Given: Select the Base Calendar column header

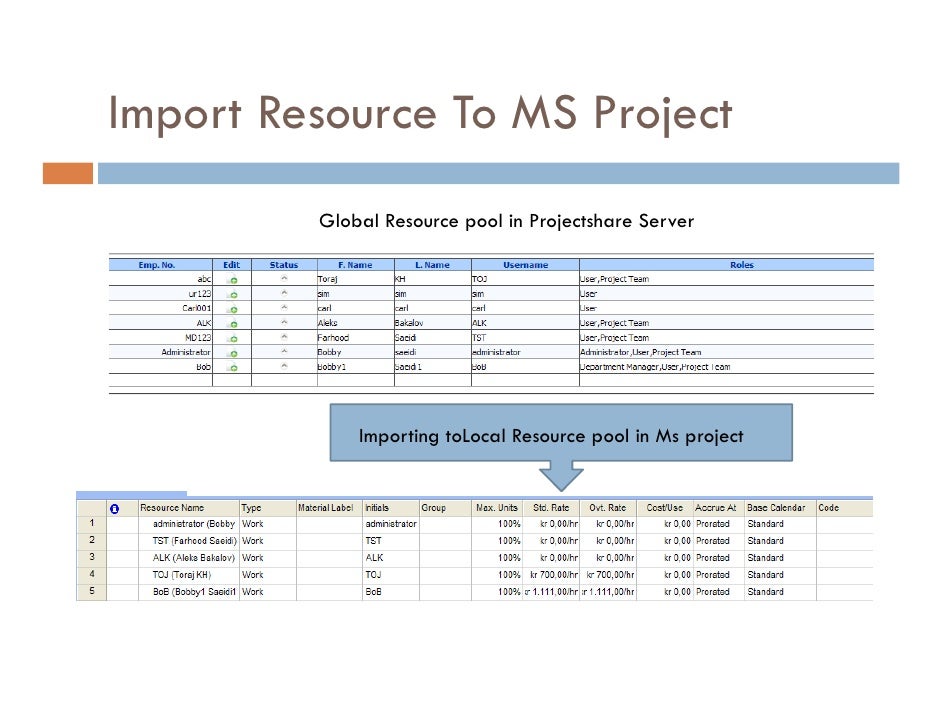Looking at the screenshot, I should pyautogui.click(x=780, y=508).
